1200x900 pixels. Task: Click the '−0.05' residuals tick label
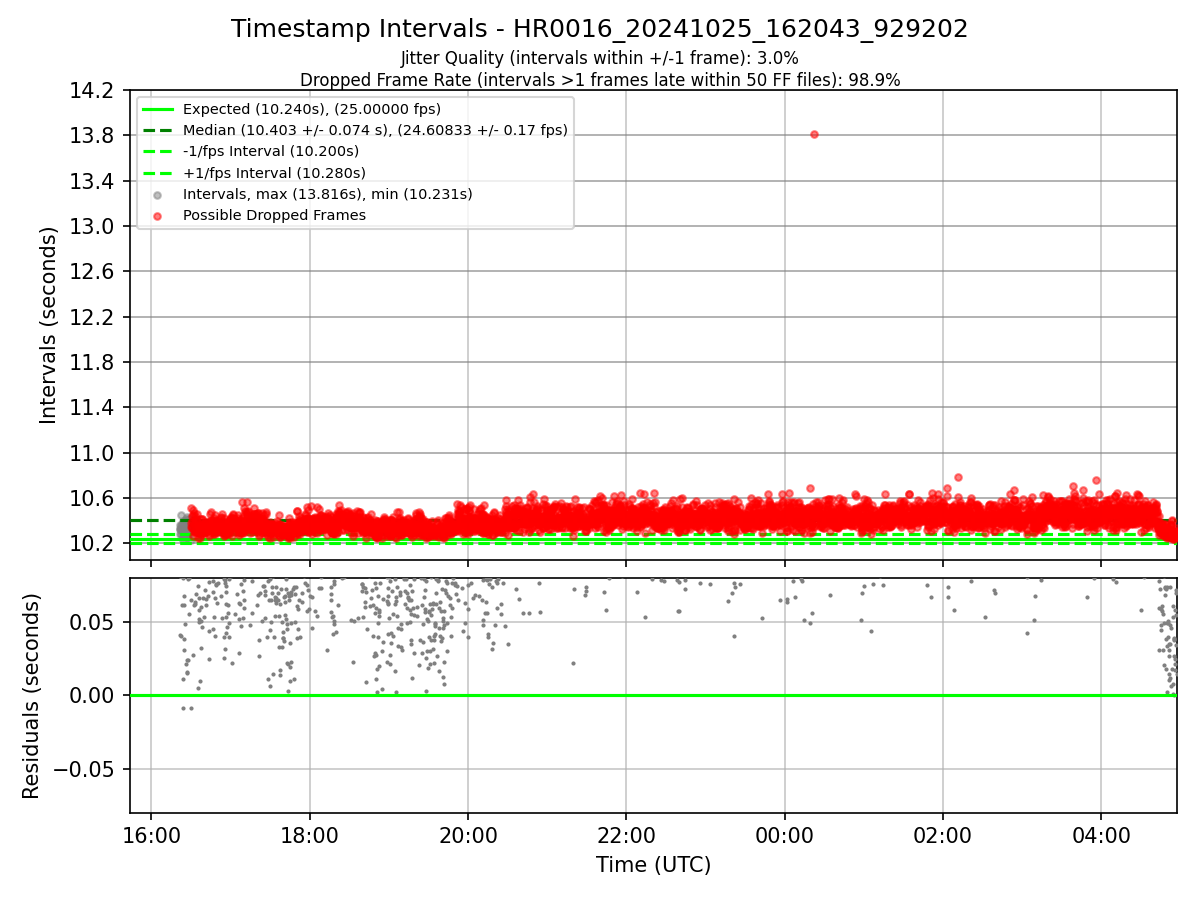pos(86,770)
